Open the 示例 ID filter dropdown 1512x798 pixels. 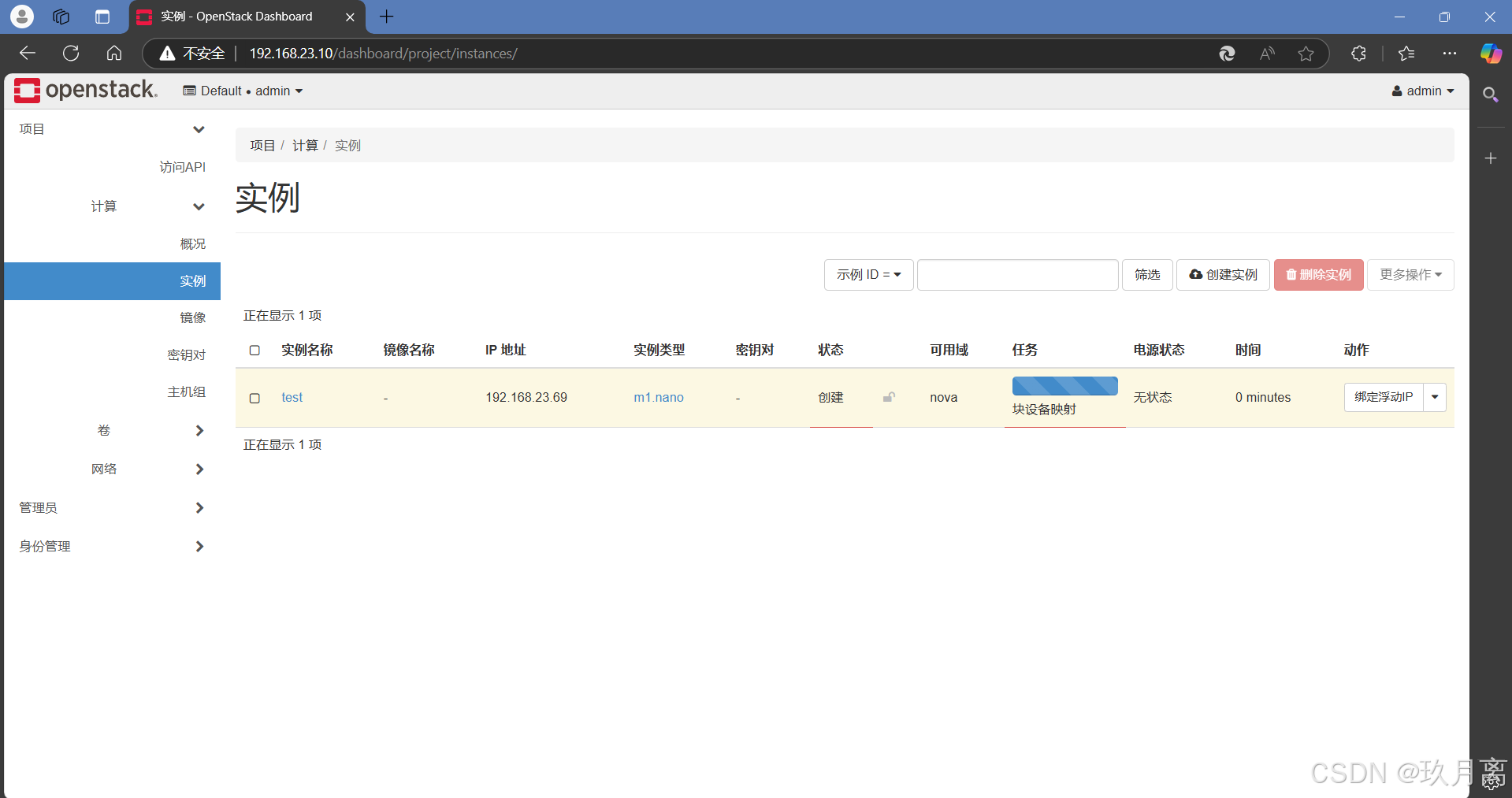[868, 275]
